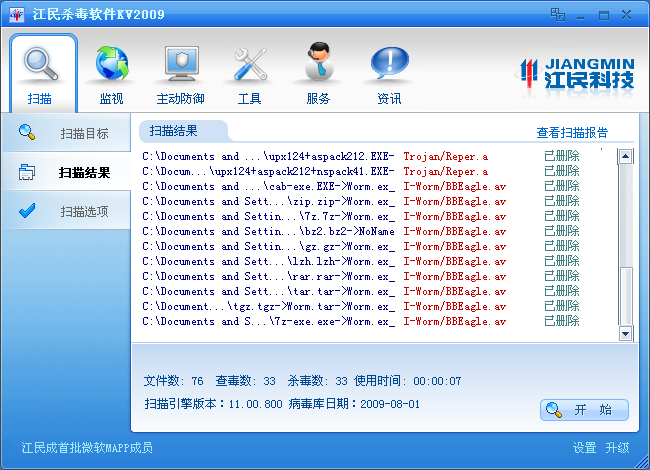The height and width of the screenshot is (470, 650).
Task: Select the gz.gz result row
Action: pyautogui.click(x=361, y=246)
